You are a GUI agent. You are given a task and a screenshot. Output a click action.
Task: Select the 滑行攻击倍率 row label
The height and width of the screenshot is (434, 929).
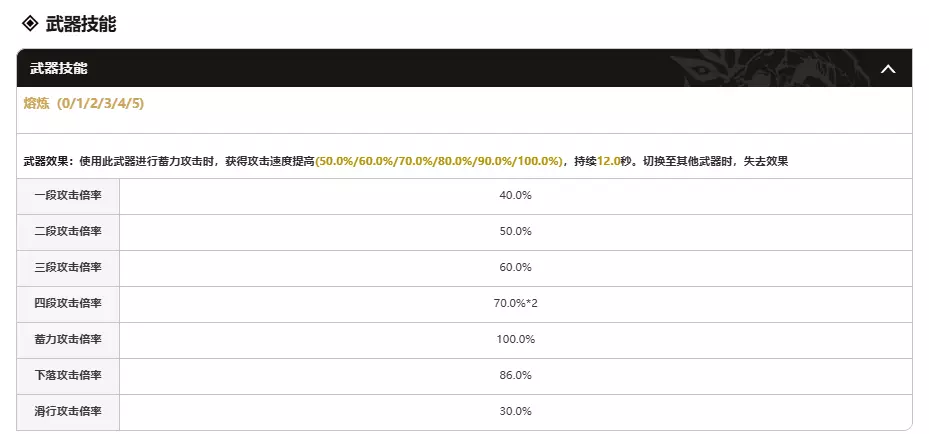[68, 411]
